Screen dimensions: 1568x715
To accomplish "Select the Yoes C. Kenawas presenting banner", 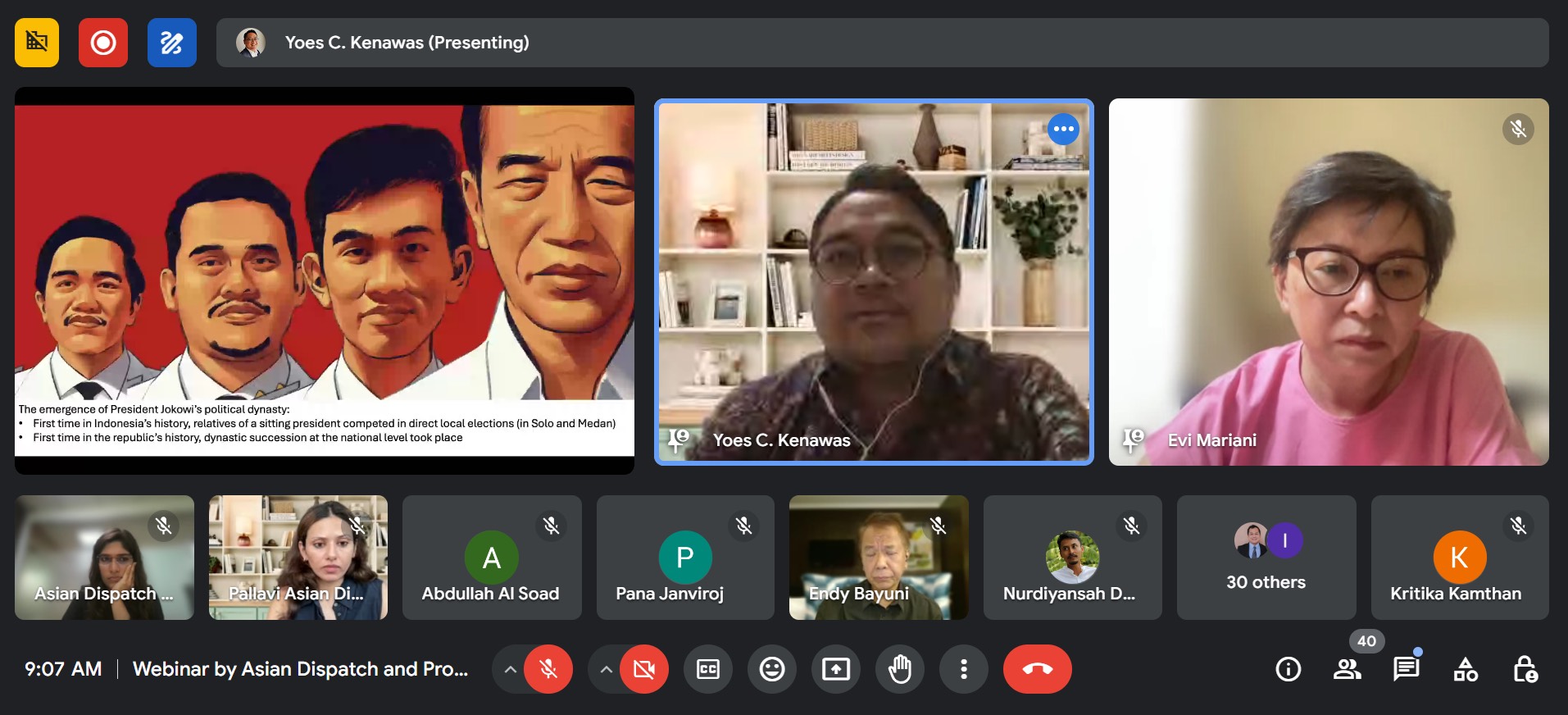I will pos(882,42).
